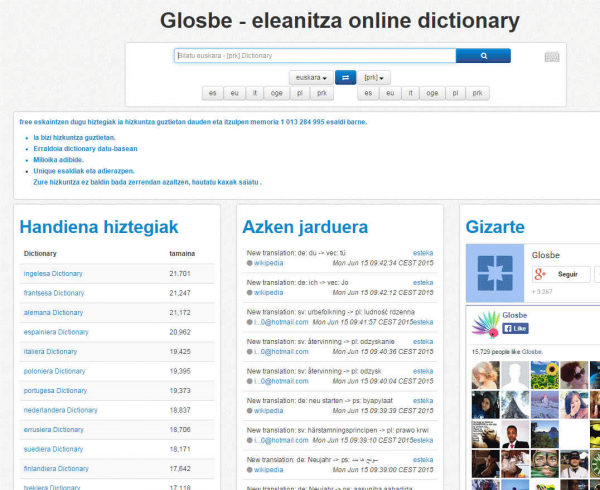The width and height of the screenshot is (600, 490).
Task: Choose 'es' source language shortcut button
Action: [x=212, y=93]
